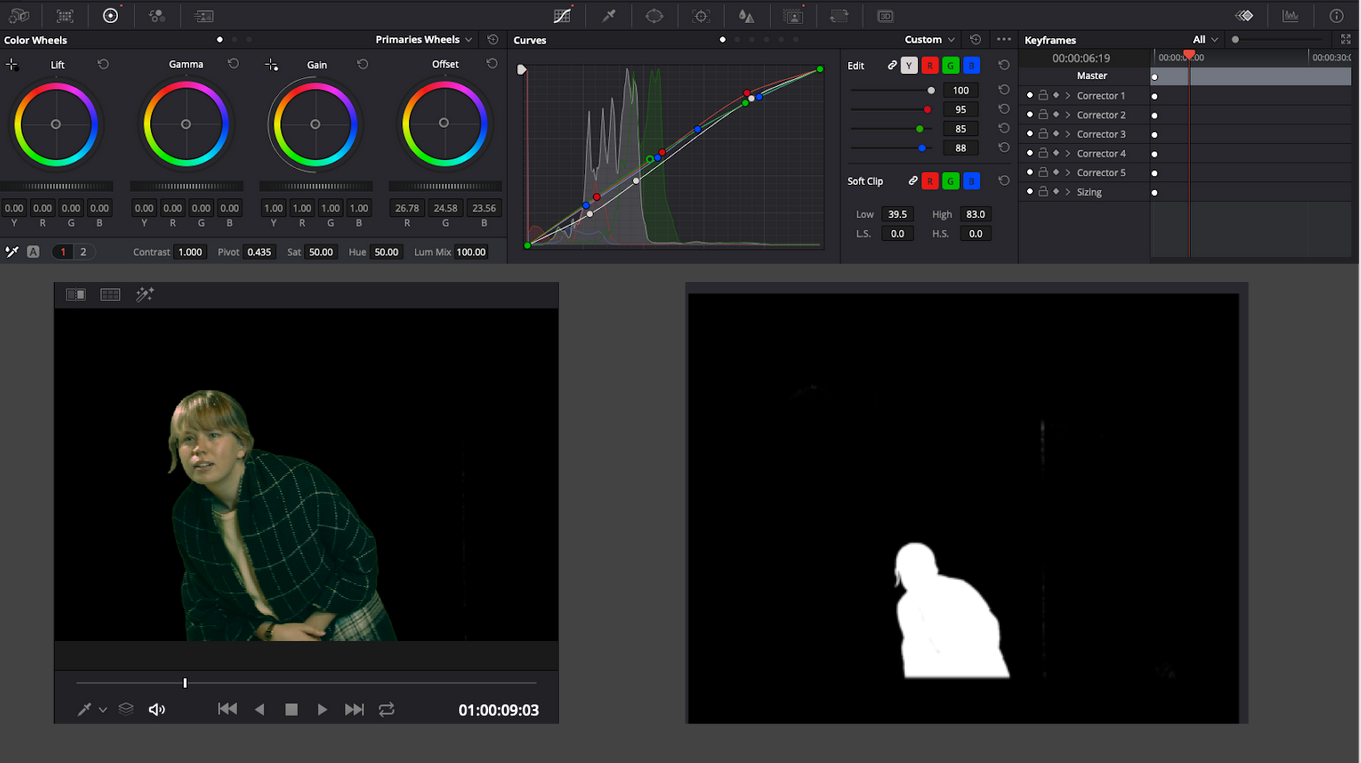Image resolution: width=1361 pixels, height=763 pixels.
Task: Pick white point next to Gain
Action: (x=271, y=64)
